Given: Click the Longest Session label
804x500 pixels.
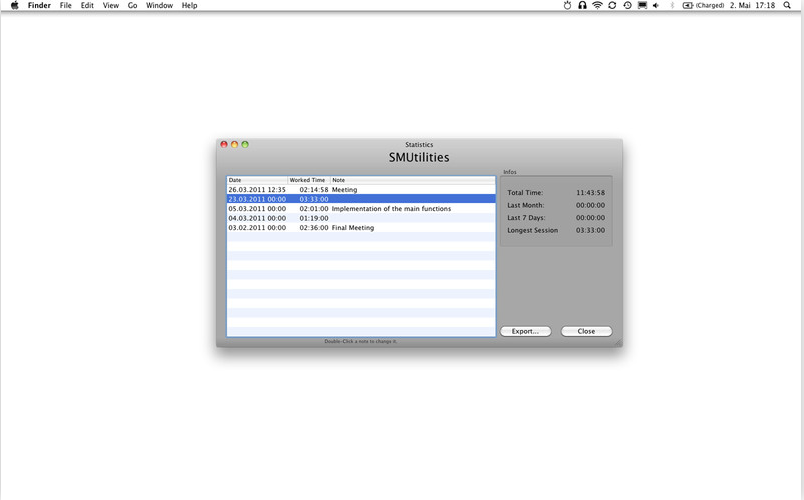Looking at the screenshot, I should pos(532,230).
